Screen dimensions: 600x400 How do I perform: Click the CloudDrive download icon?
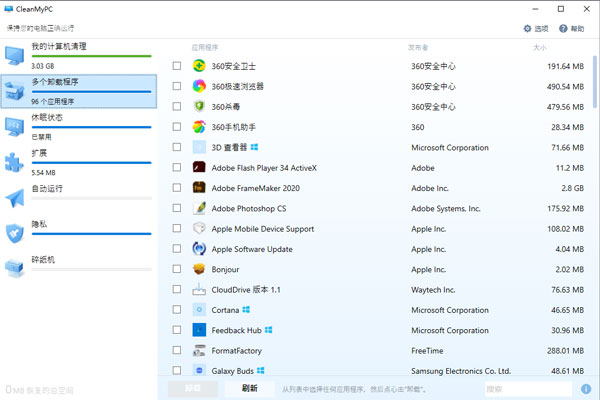pyautogui.click(x=199, y=289)
